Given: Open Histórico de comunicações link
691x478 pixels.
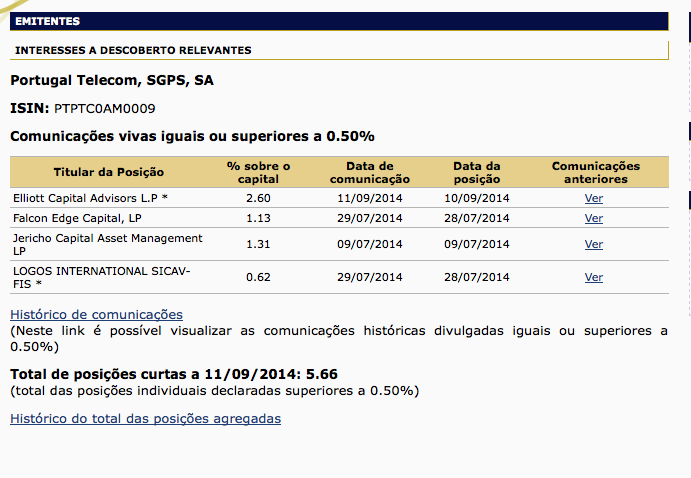Looking at the screenshot, I should (97, 315).
